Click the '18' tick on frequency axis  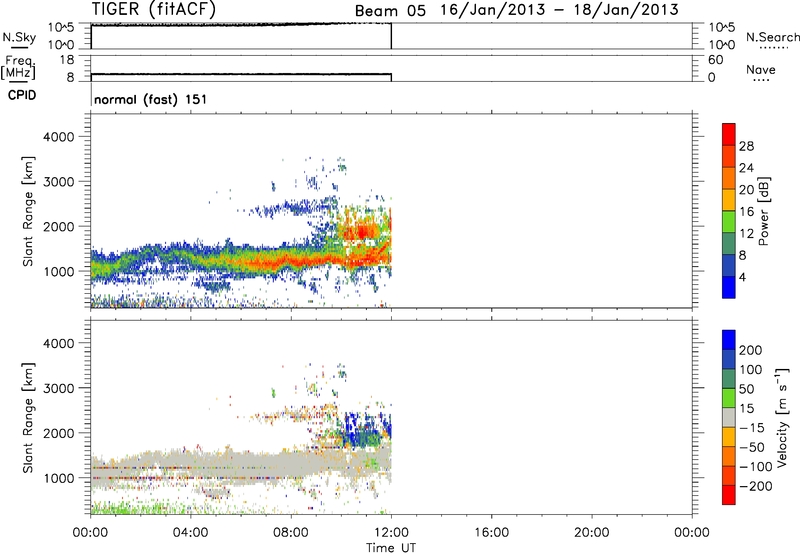67,60
